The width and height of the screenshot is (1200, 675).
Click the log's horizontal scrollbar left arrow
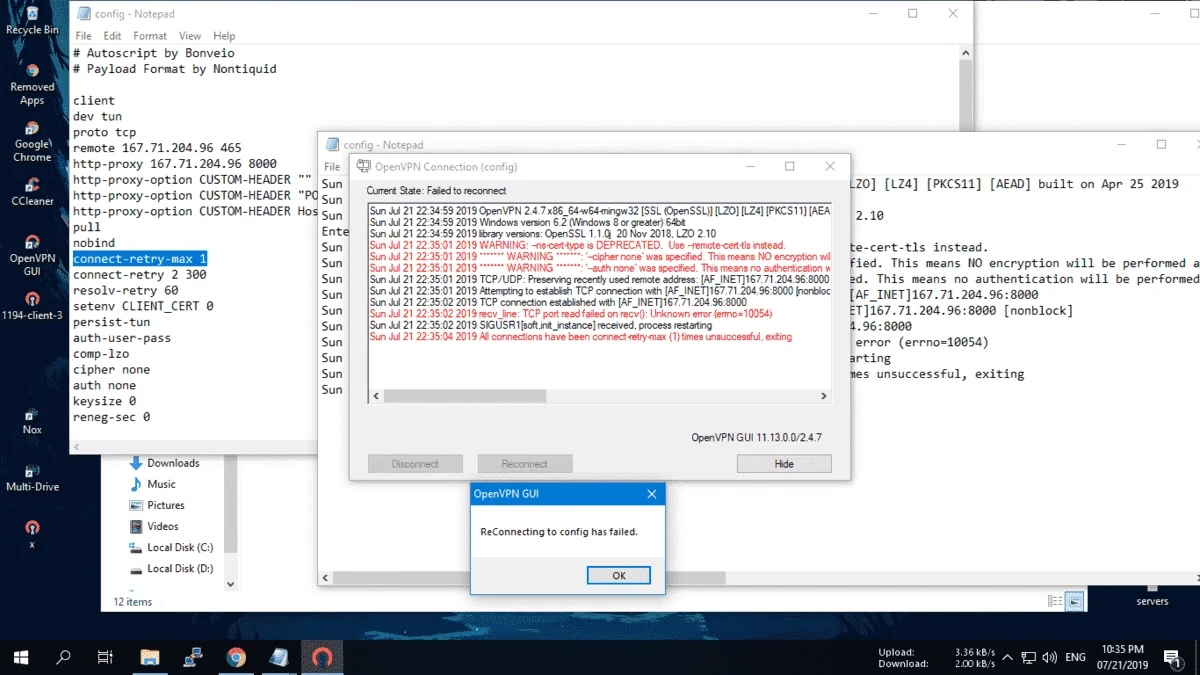pyautogui.click(x=376, y=396)
